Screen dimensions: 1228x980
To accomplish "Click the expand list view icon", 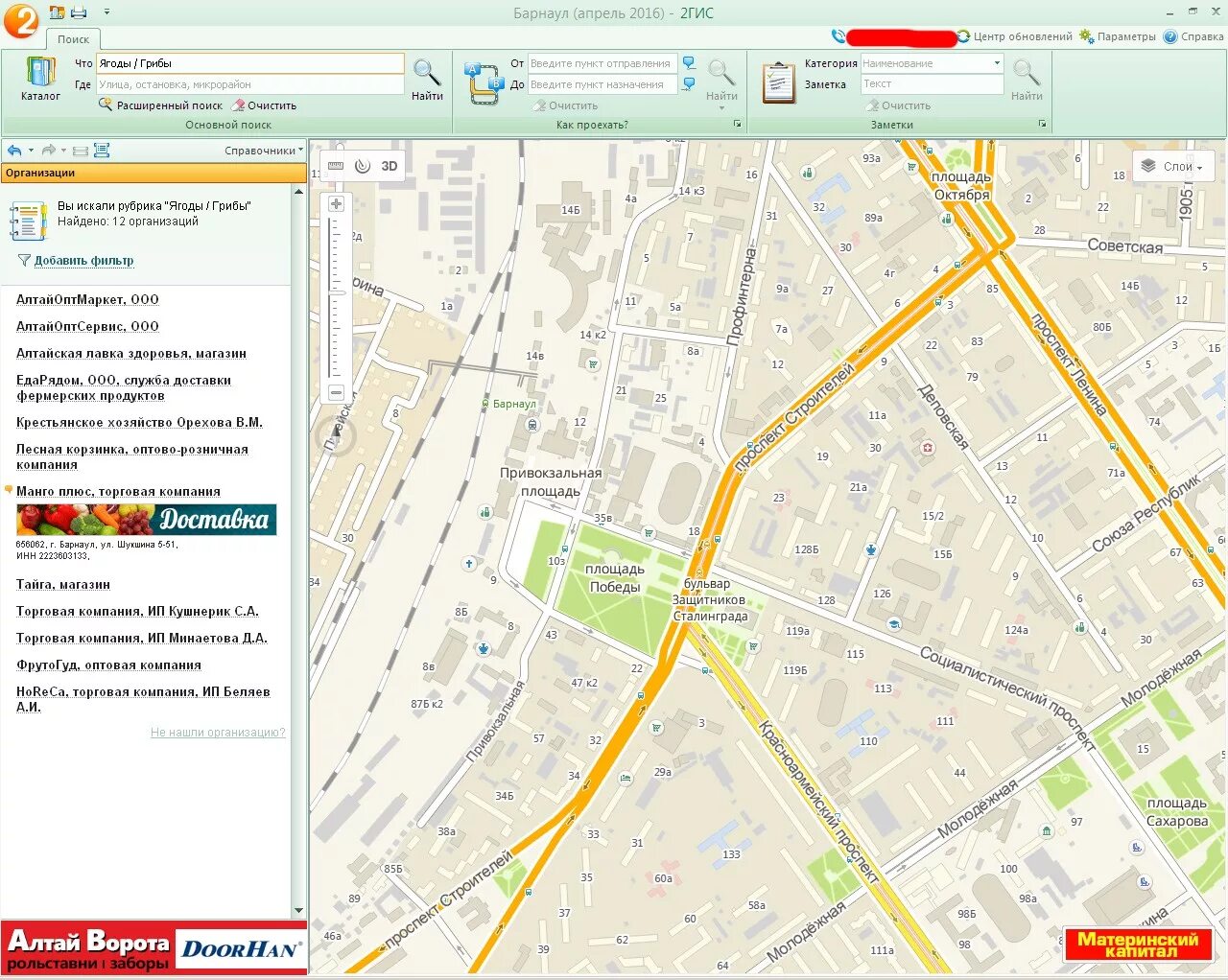I will click(102, 151).
